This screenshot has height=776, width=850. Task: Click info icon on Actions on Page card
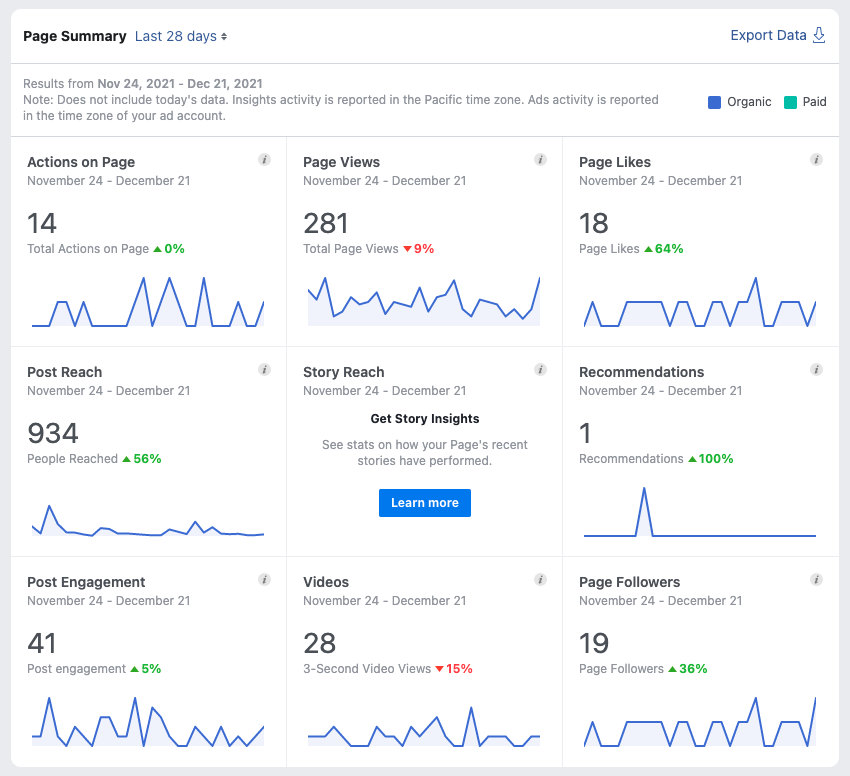(264, 159)
